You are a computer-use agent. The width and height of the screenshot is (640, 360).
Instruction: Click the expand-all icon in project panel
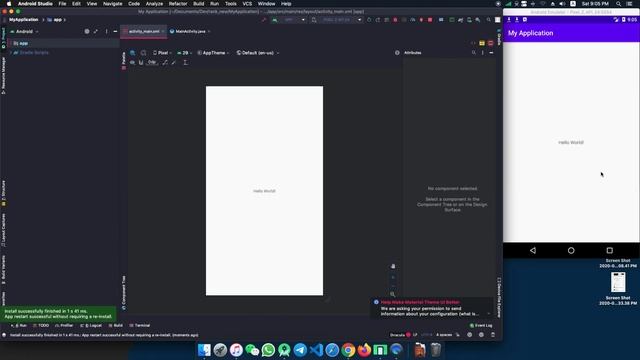click(x=96, y=31)
